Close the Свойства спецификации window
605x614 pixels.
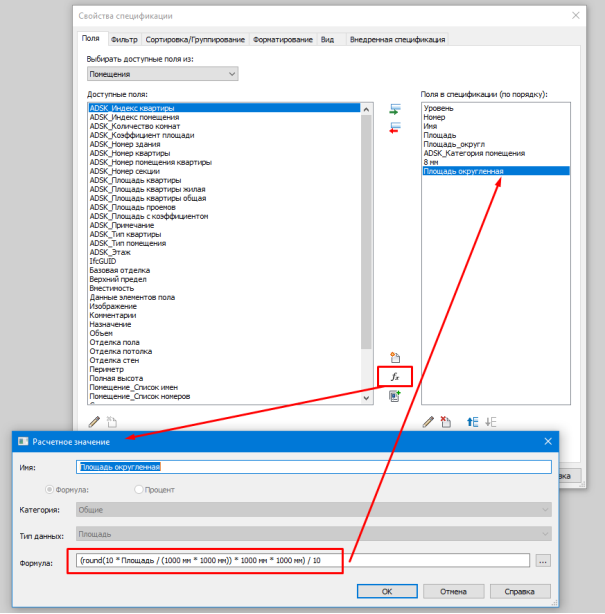[575, 15]
